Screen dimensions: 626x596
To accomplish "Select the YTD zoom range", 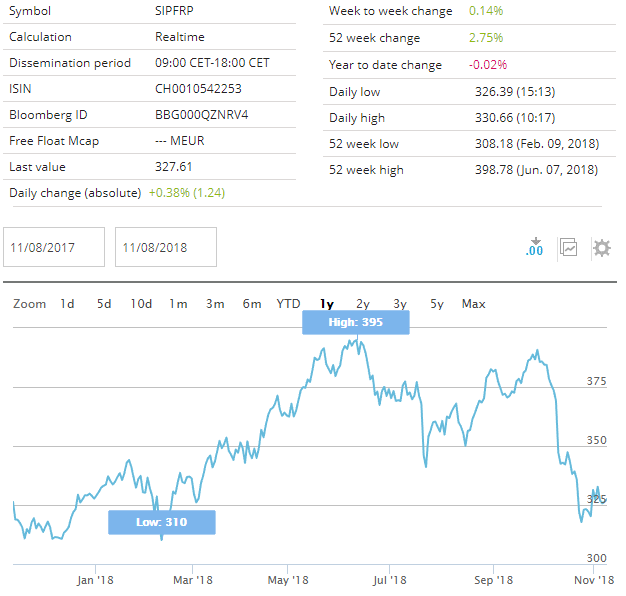I will 288,304.
